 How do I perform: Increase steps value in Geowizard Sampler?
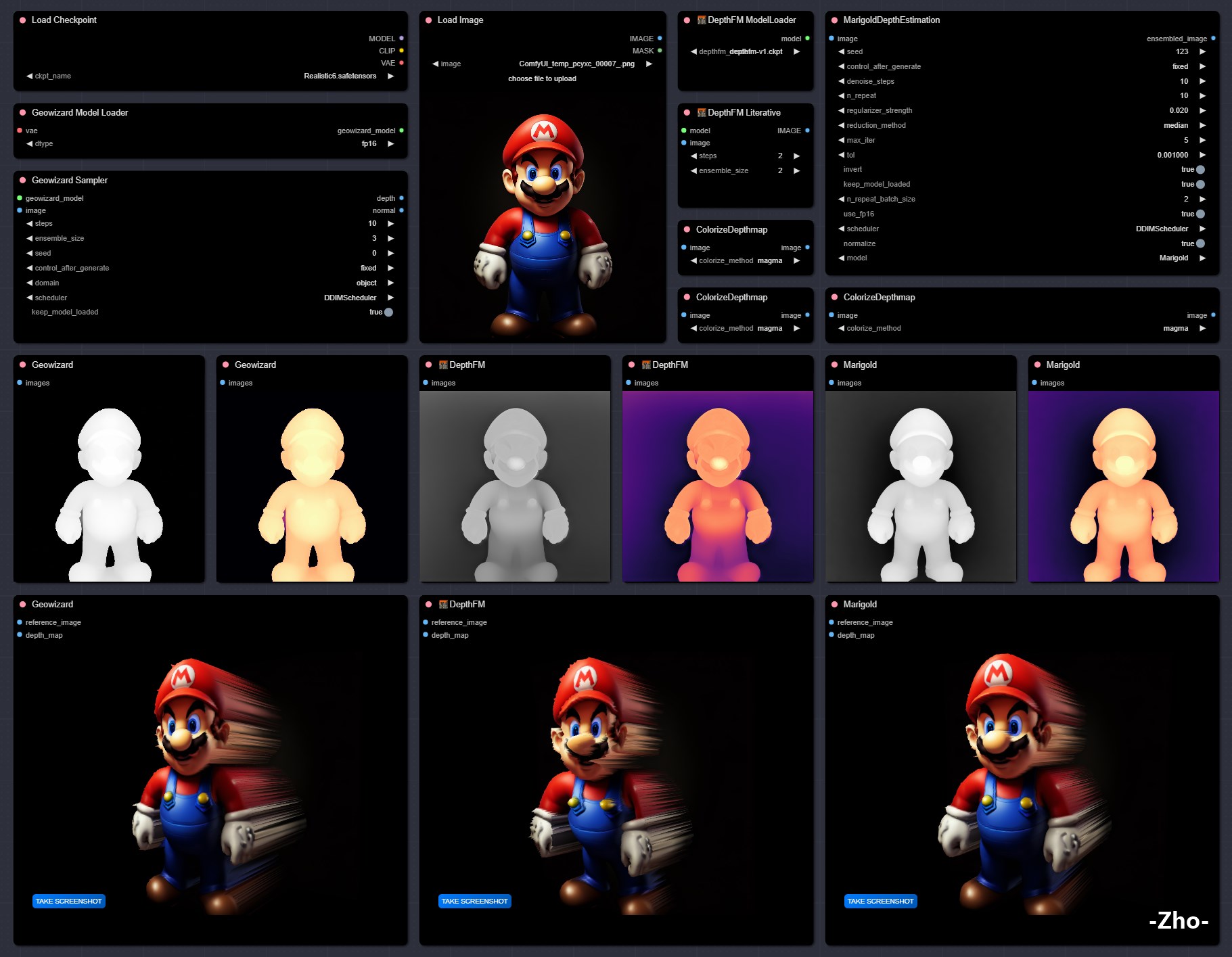(390, 224)
